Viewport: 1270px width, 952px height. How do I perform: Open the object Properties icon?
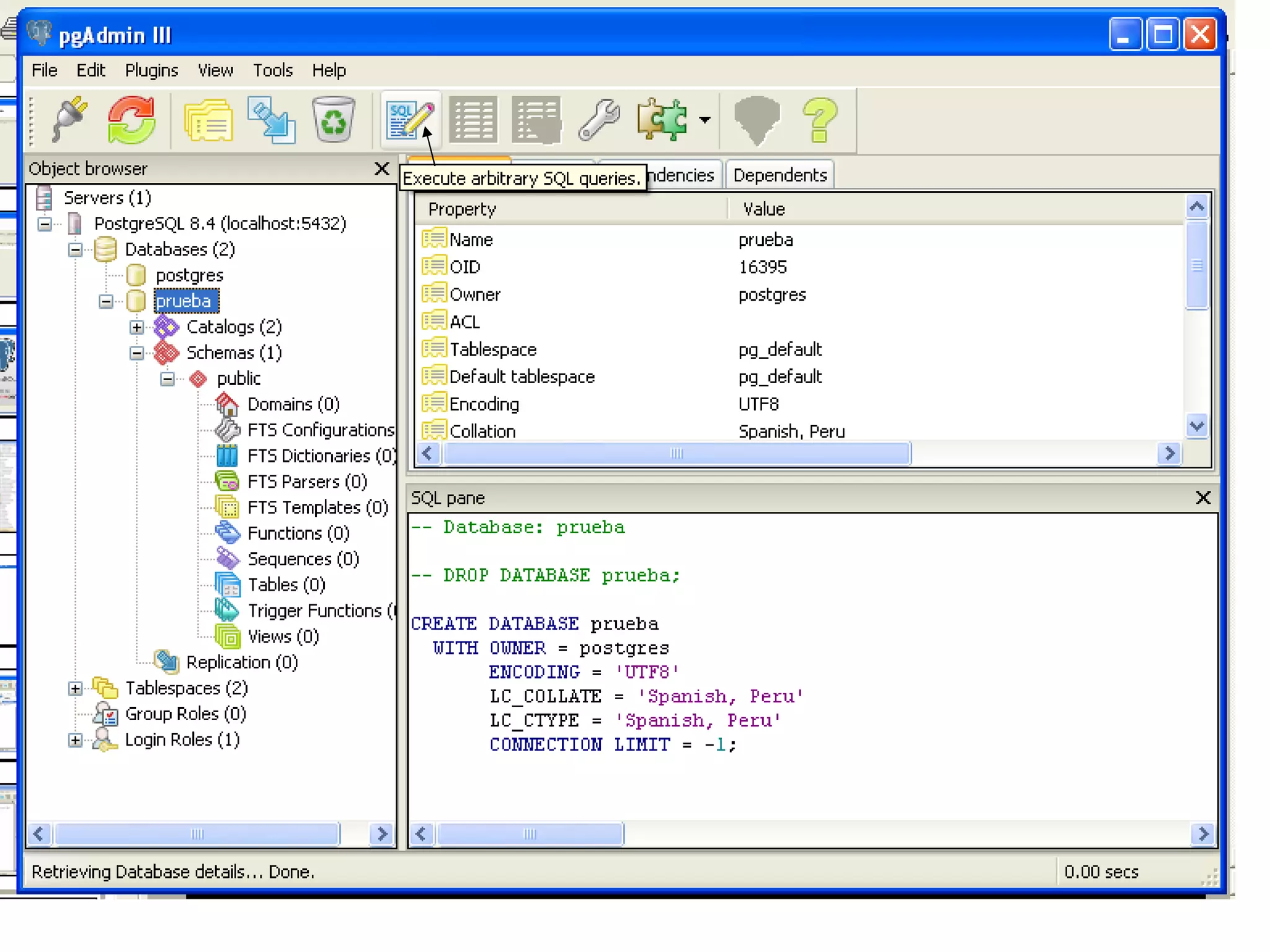209,120
